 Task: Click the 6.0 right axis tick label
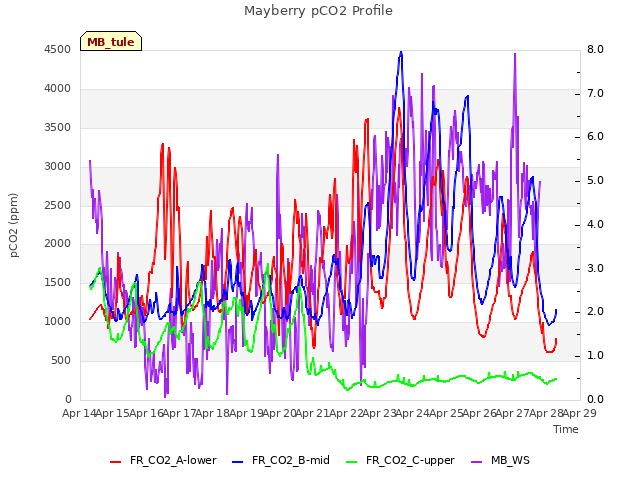coord(595,136)
